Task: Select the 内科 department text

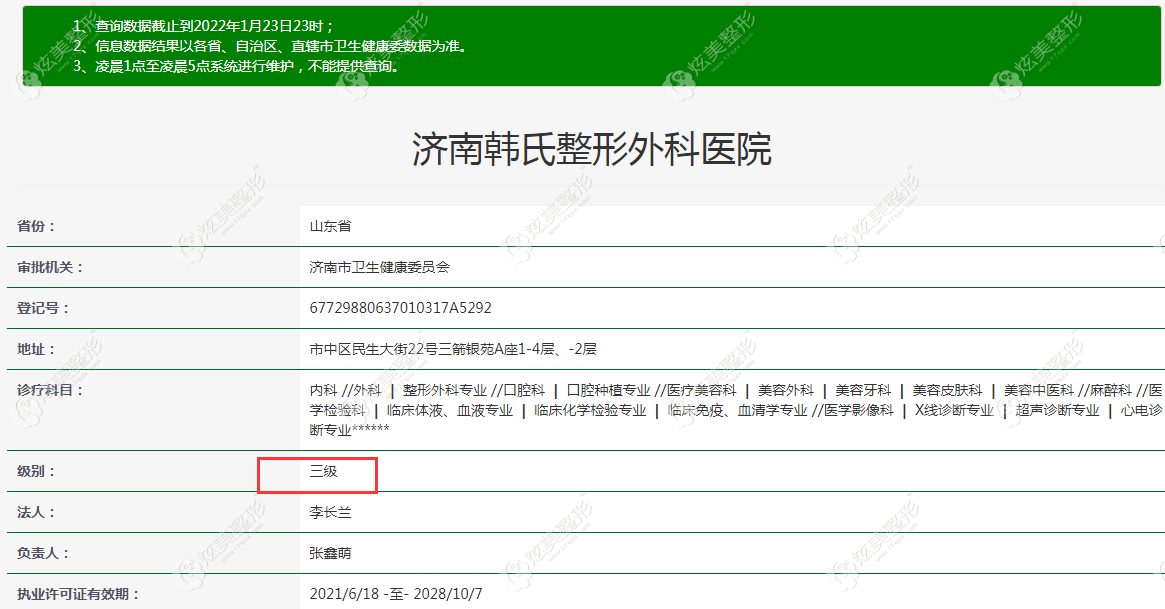Action: click(323, 390)
